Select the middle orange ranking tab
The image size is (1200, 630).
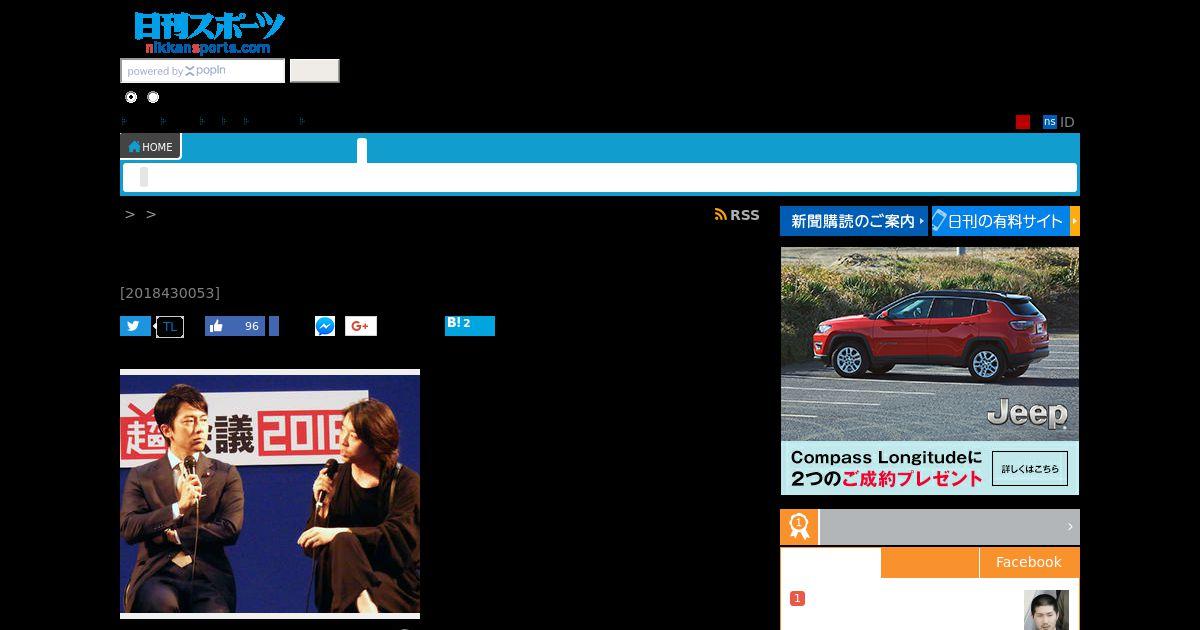(930, 562)
